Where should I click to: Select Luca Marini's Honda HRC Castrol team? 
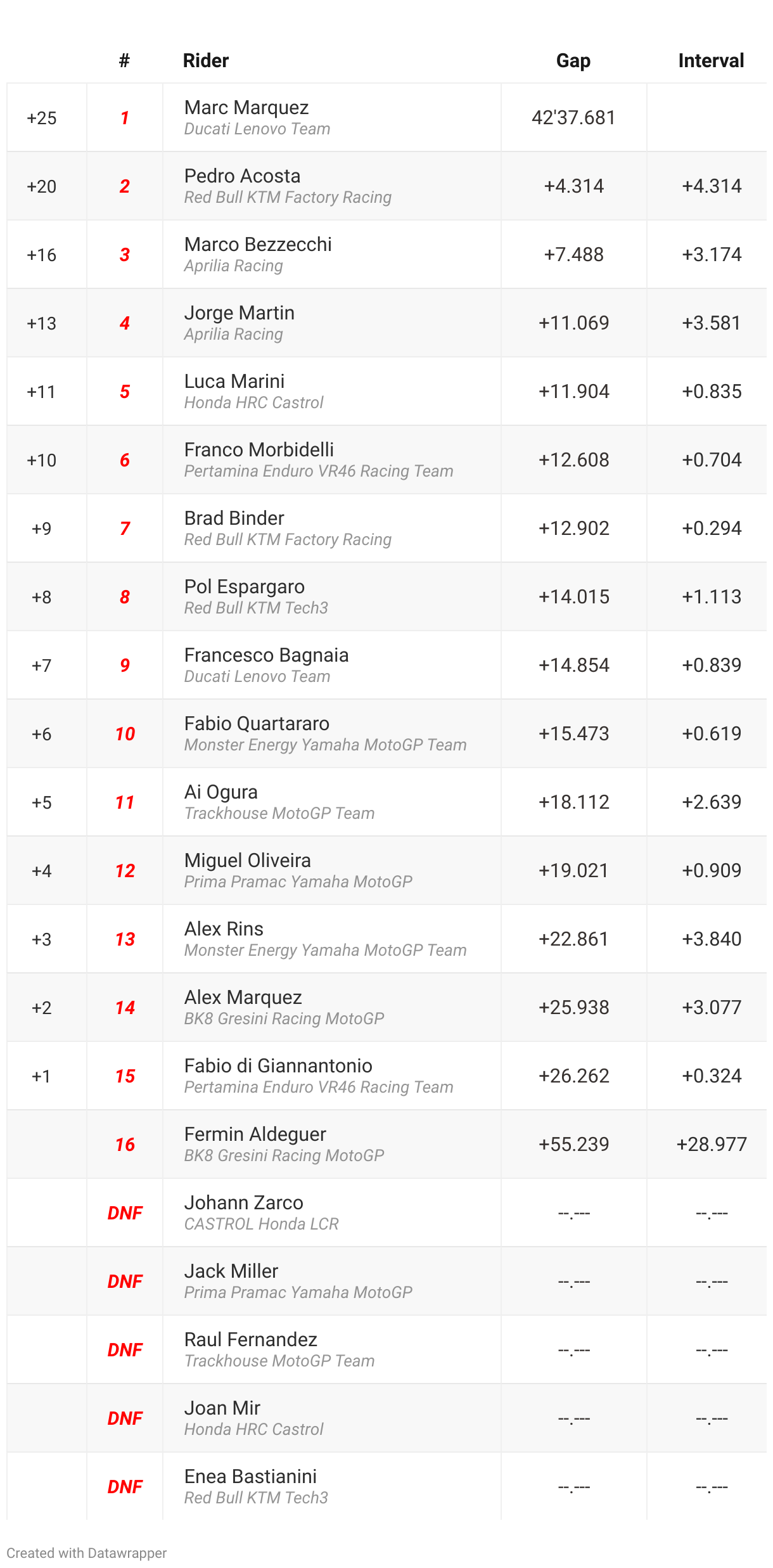(253, 402)
